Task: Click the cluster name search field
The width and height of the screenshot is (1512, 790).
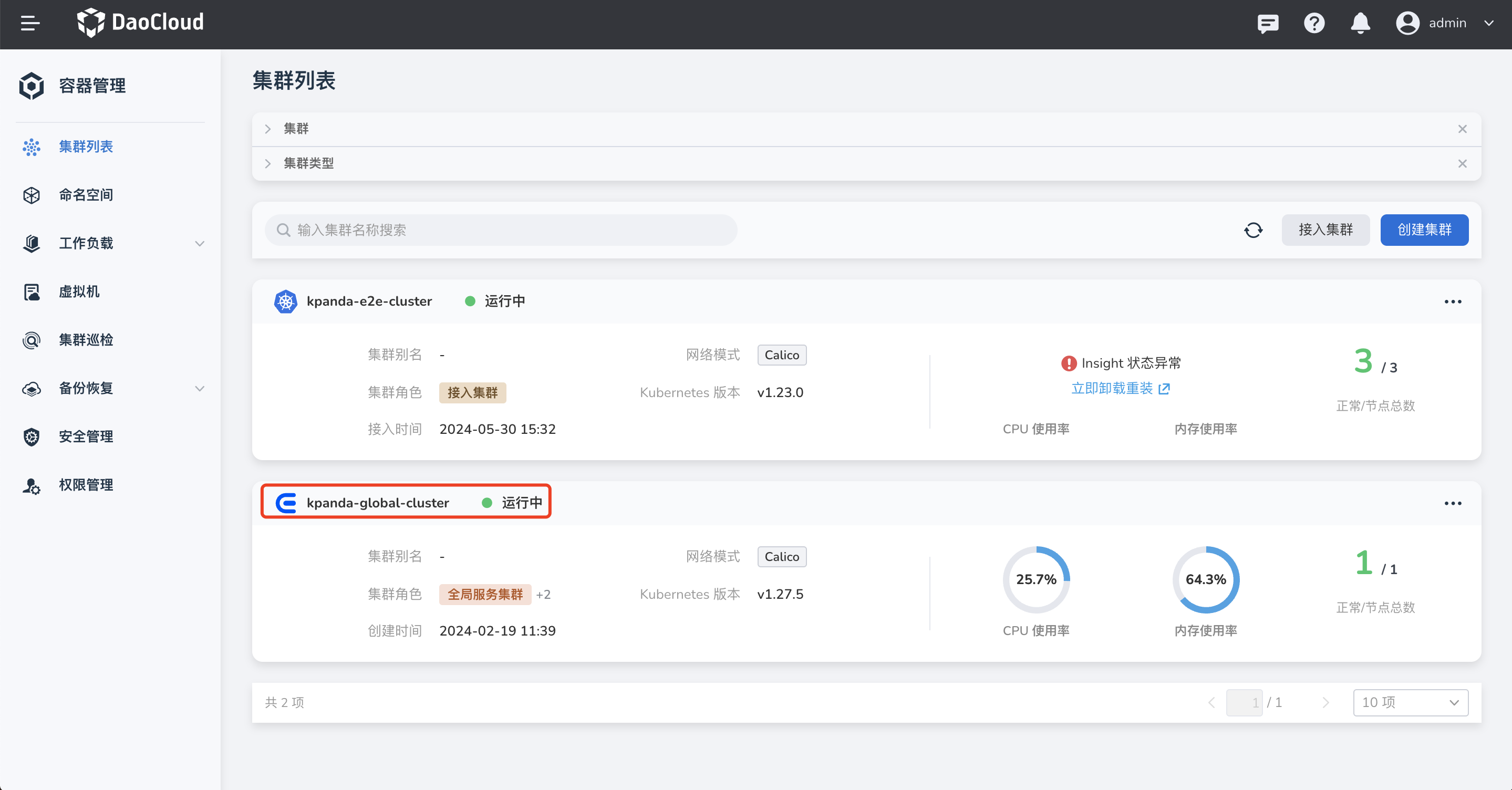Action: (x=501, y=230)
